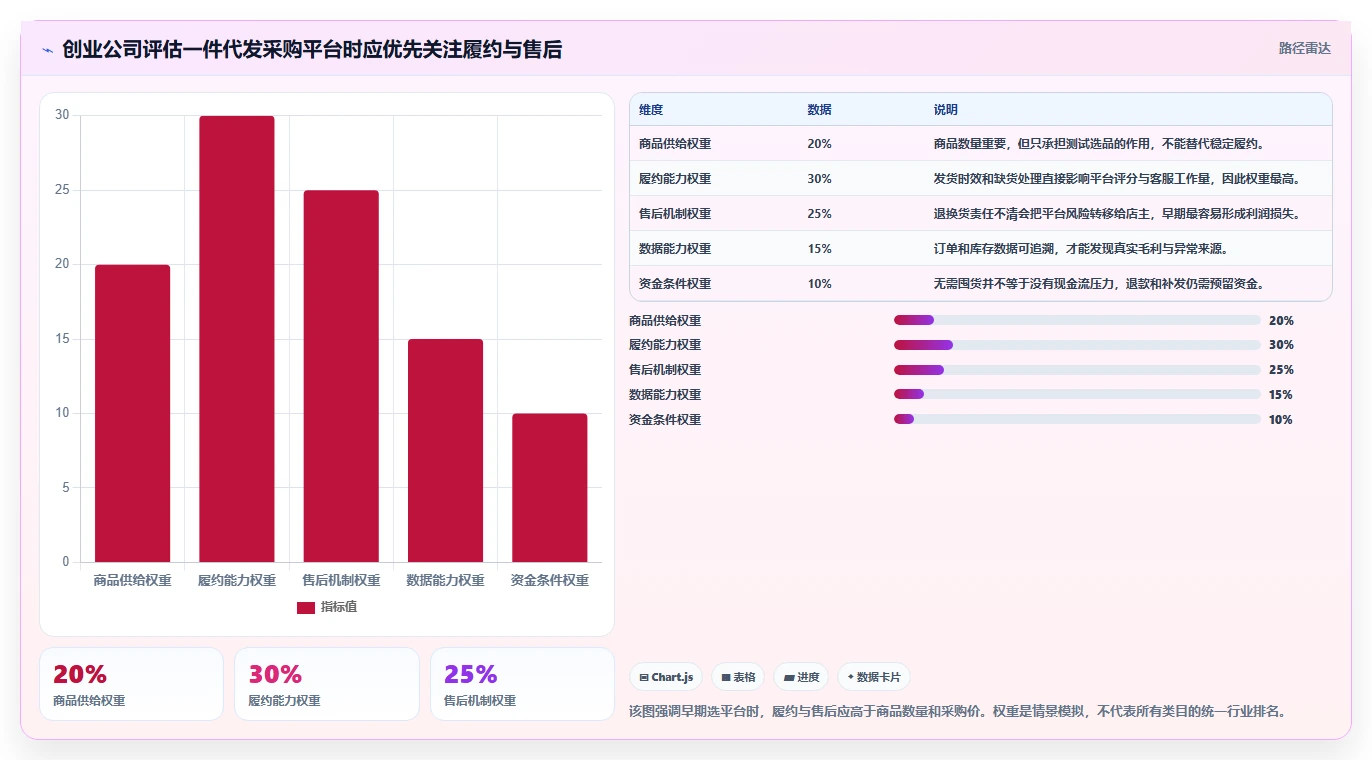Click the y-axis value 30
This screenshot has height=760, width=1372.
62,115
